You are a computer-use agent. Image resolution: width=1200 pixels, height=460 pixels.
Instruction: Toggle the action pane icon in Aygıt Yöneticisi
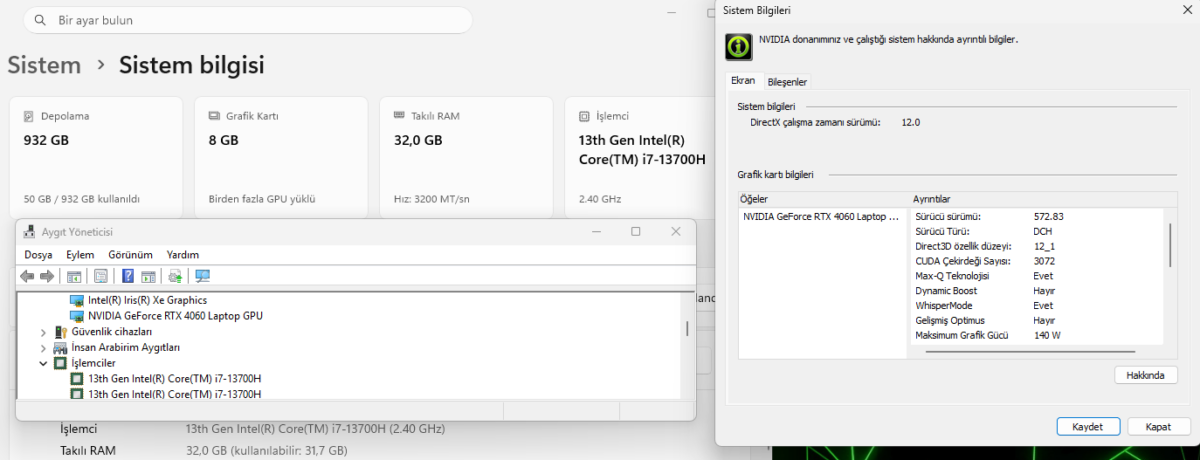point(148,276)
